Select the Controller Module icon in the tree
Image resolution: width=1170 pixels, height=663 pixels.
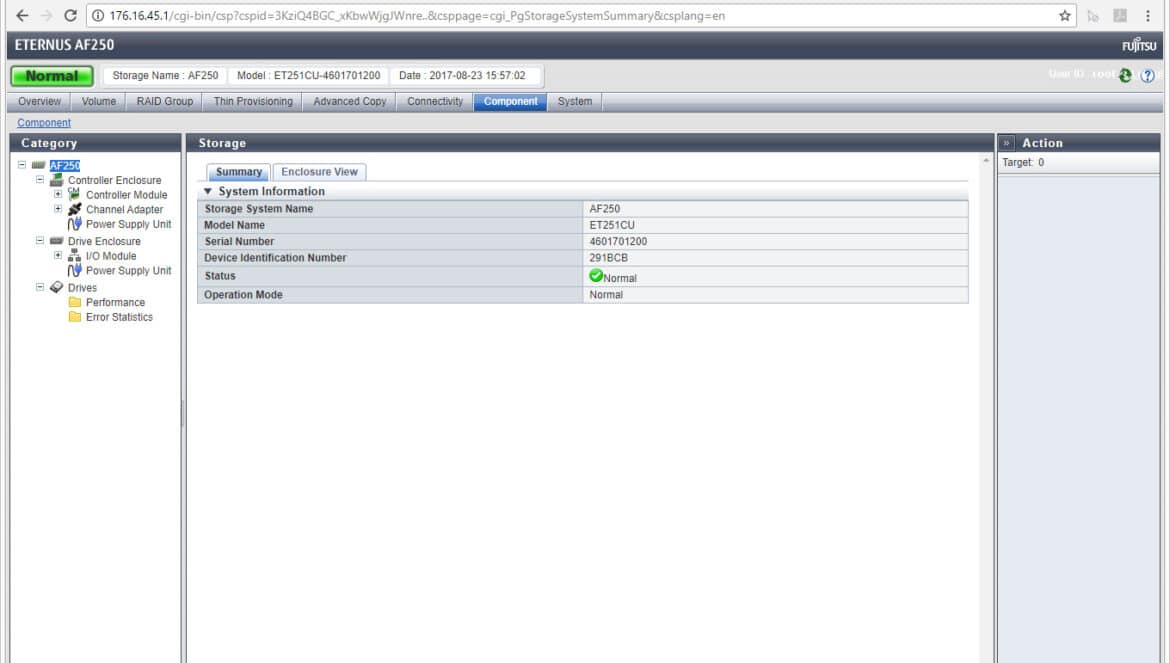coord(75,194)
